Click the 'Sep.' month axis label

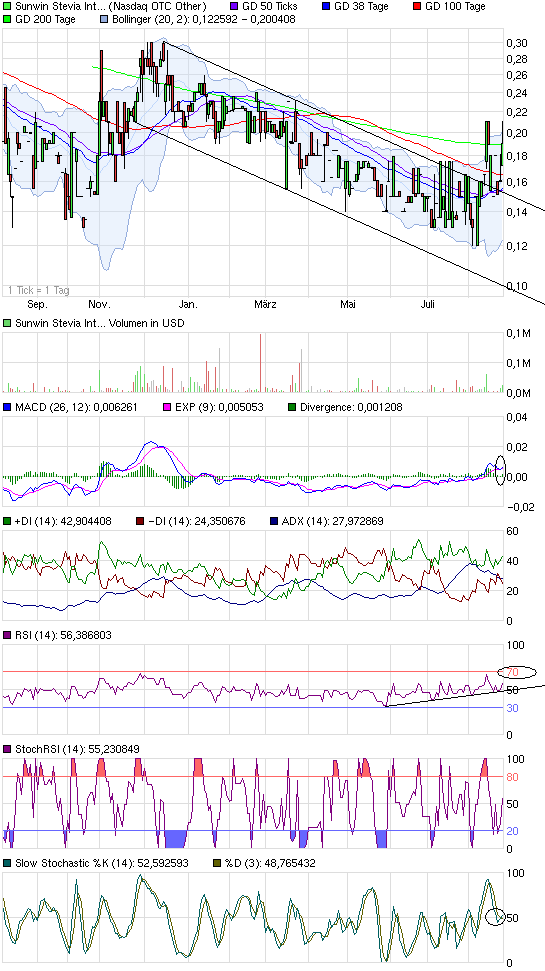[38, 305]
